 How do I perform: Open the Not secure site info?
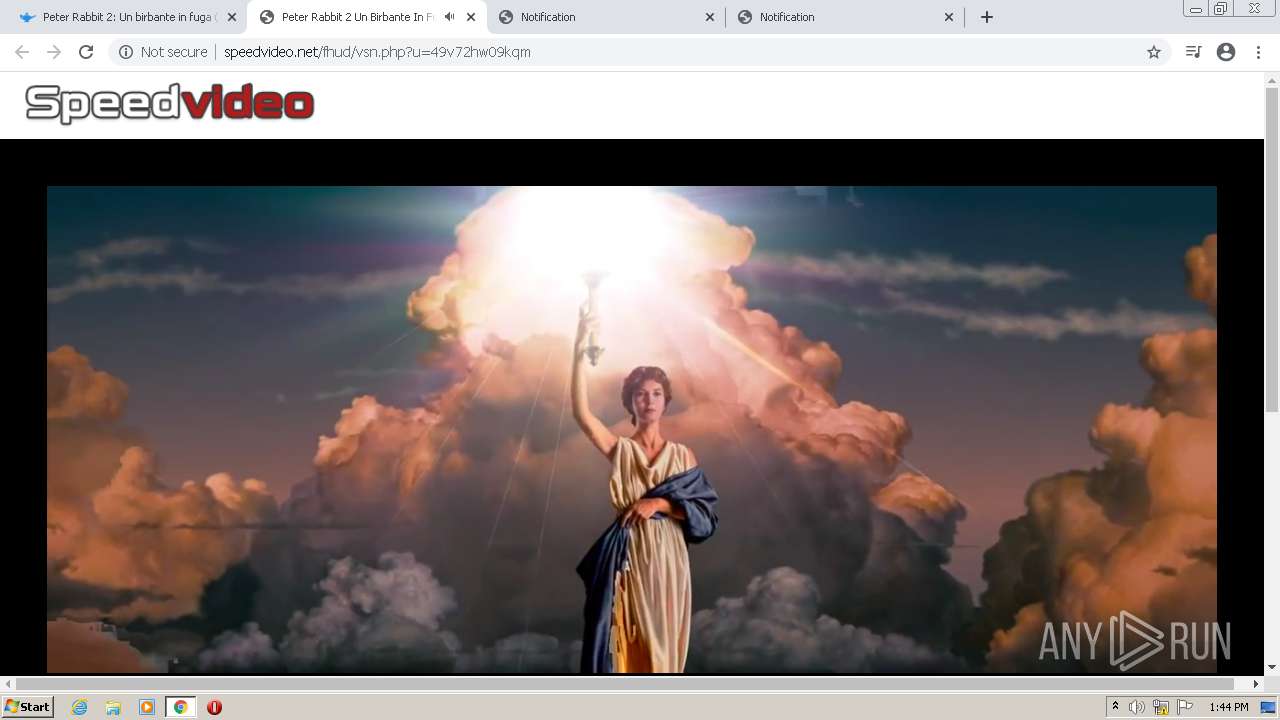(x=163, y=52)
